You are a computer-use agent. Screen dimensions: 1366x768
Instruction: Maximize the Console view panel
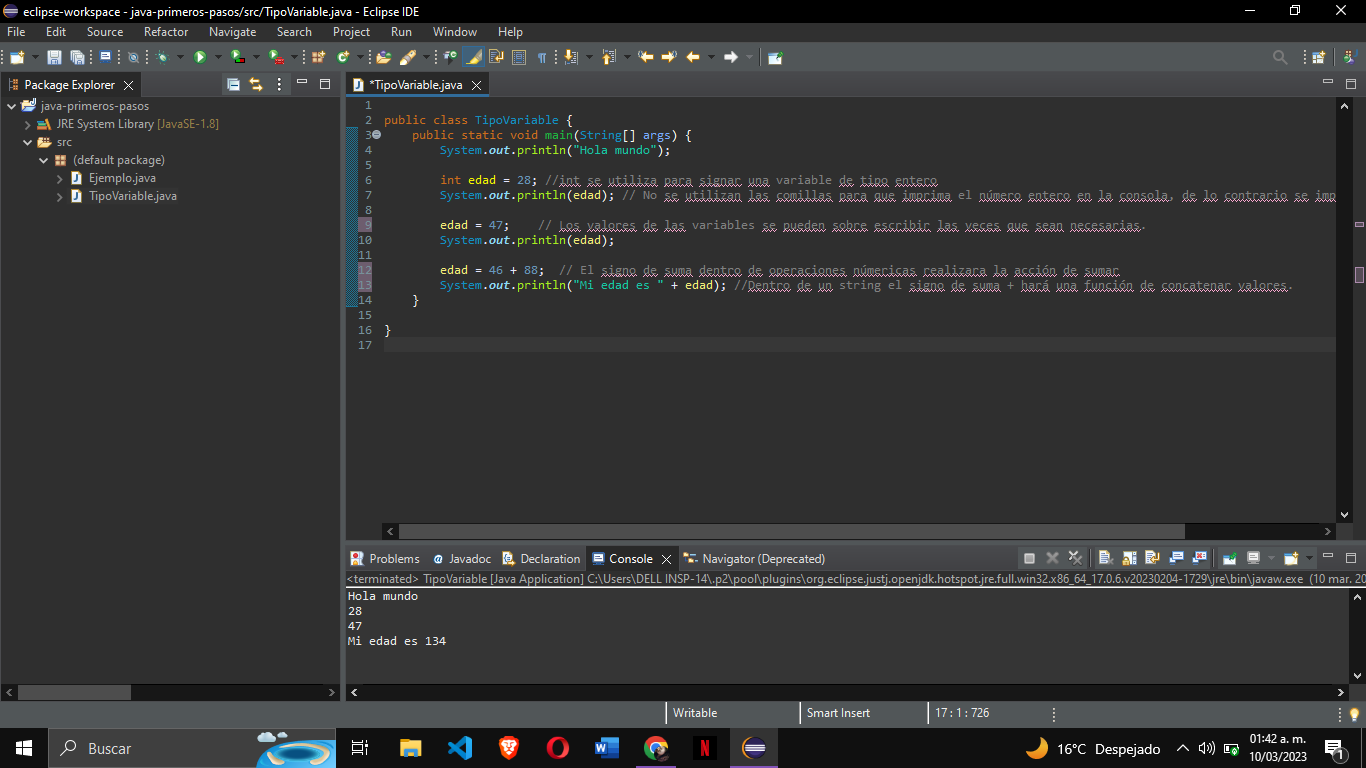point(1351,557)
